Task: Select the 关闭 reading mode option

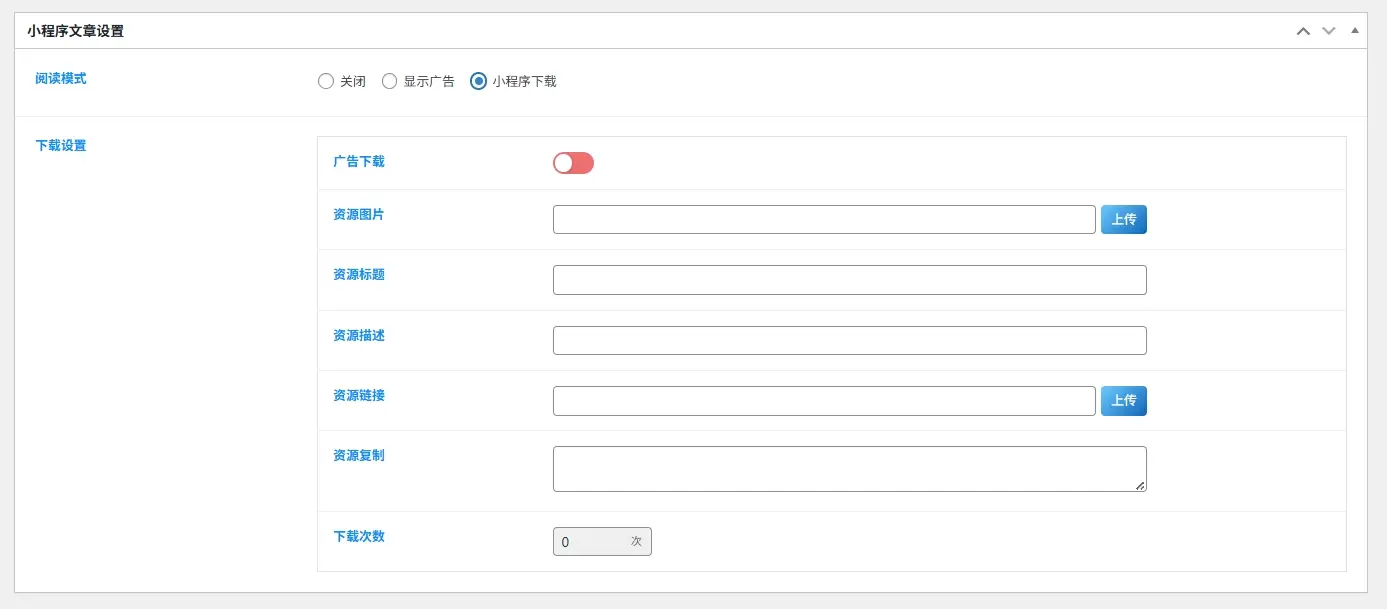Action: click(326, 81)
